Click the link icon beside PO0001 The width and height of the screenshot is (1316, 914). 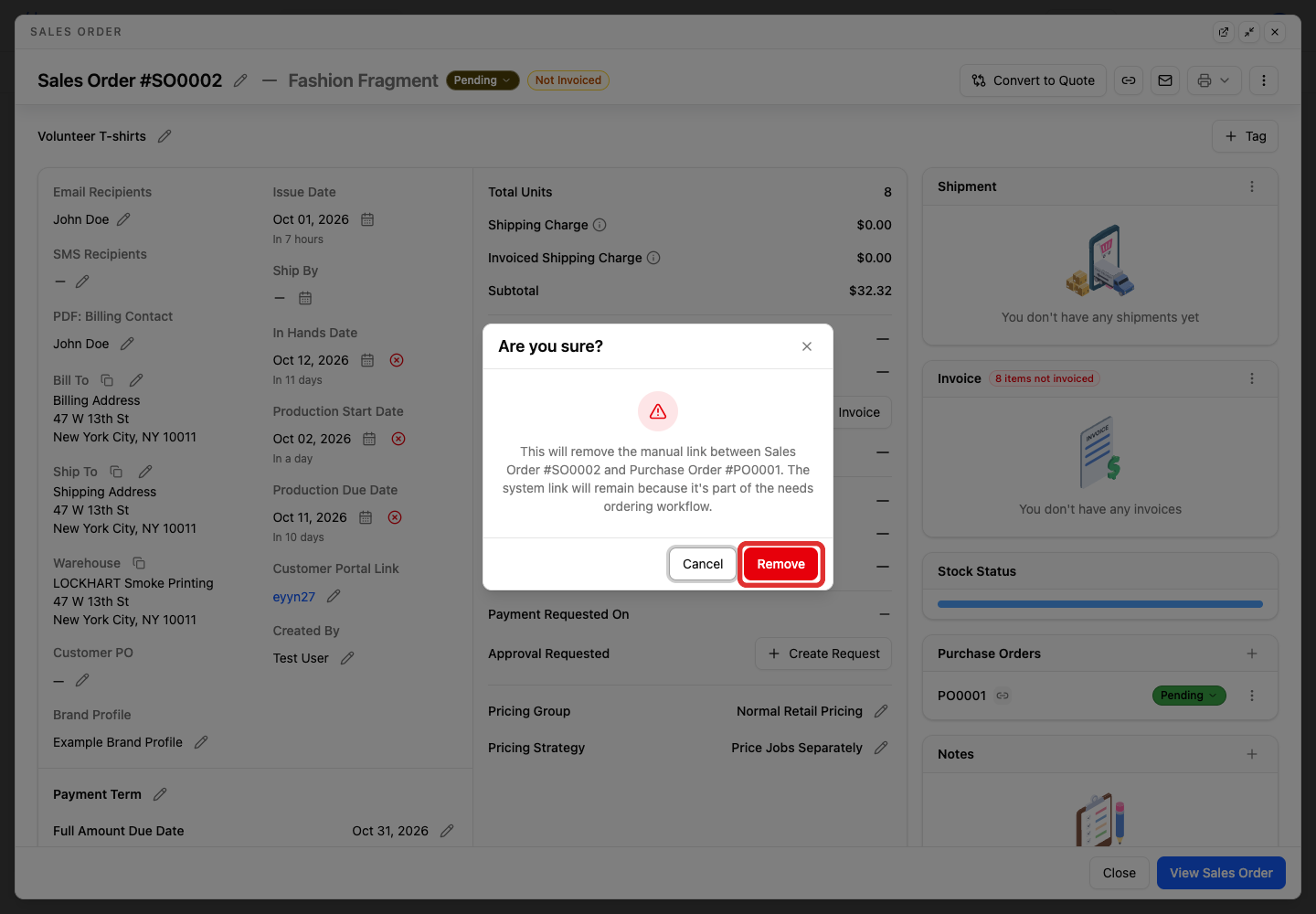point(1003,696)
